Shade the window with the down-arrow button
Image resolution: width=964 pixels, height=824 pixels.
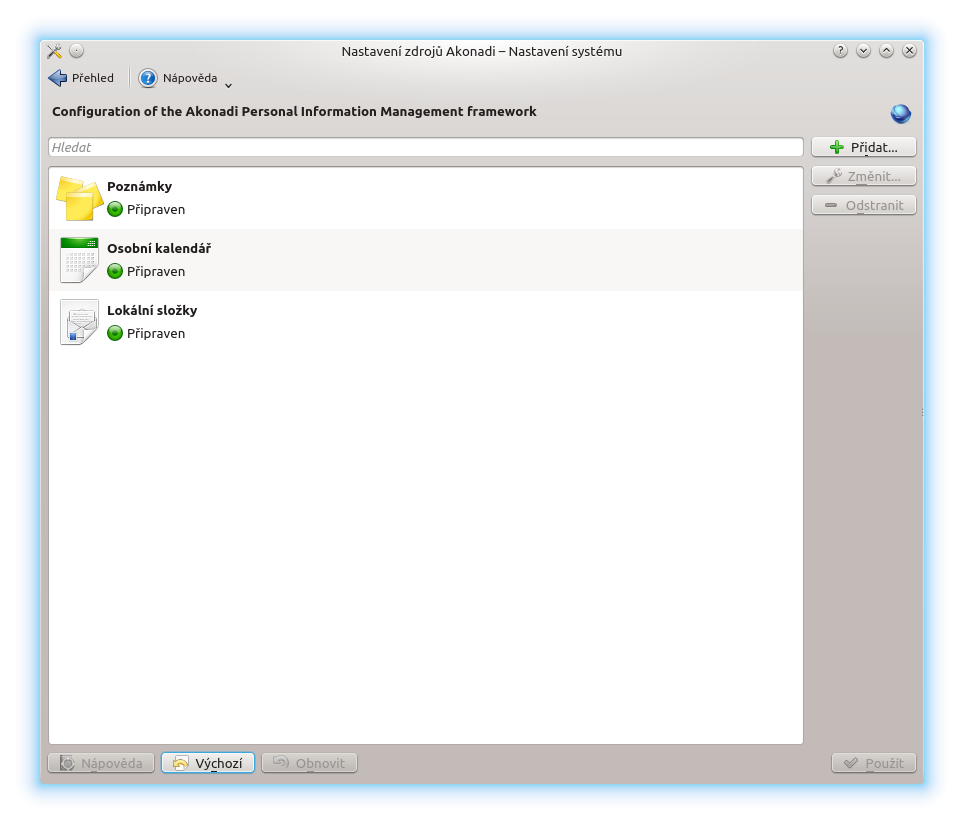[x=863, y=51]
